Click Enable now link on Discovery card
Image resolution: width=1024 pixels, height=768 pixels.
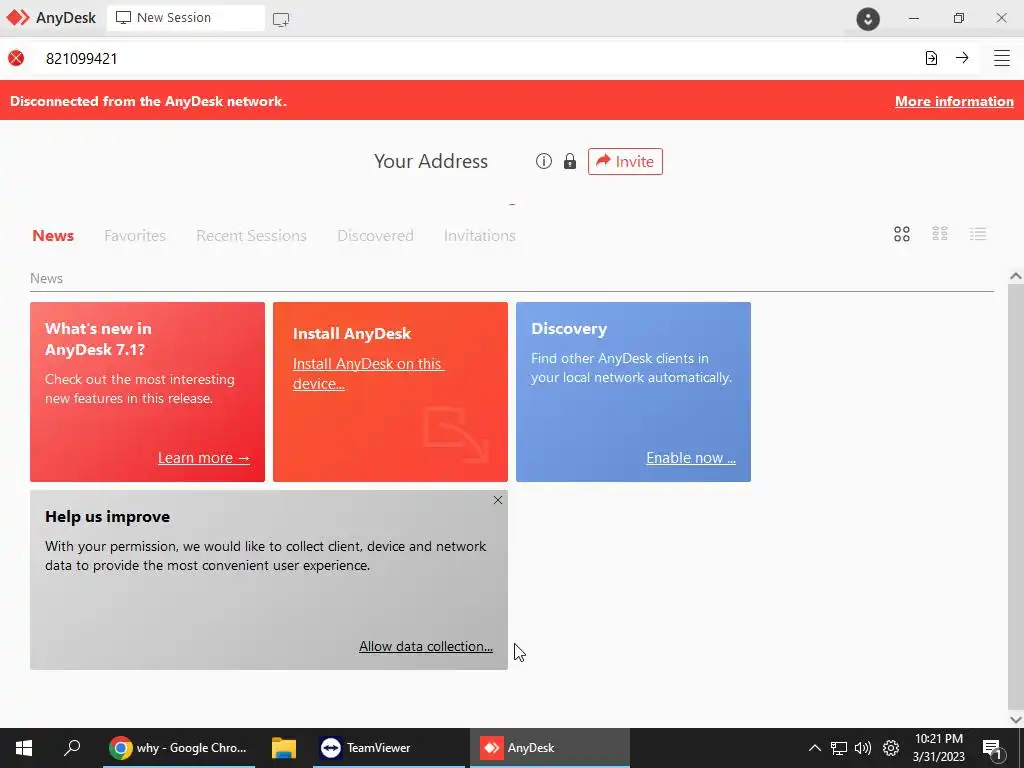[x=691, y=458]
